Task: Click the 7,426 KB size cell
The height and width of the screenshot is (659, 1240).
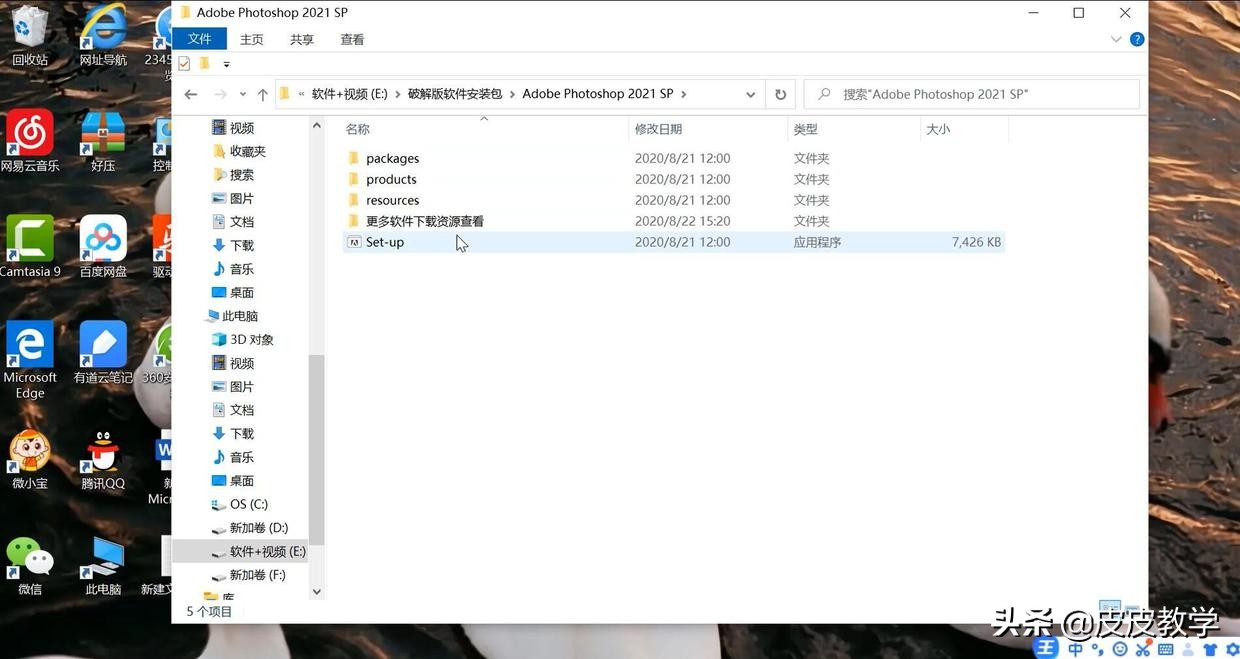Action: pyautogui.click(x=976, y=242)
